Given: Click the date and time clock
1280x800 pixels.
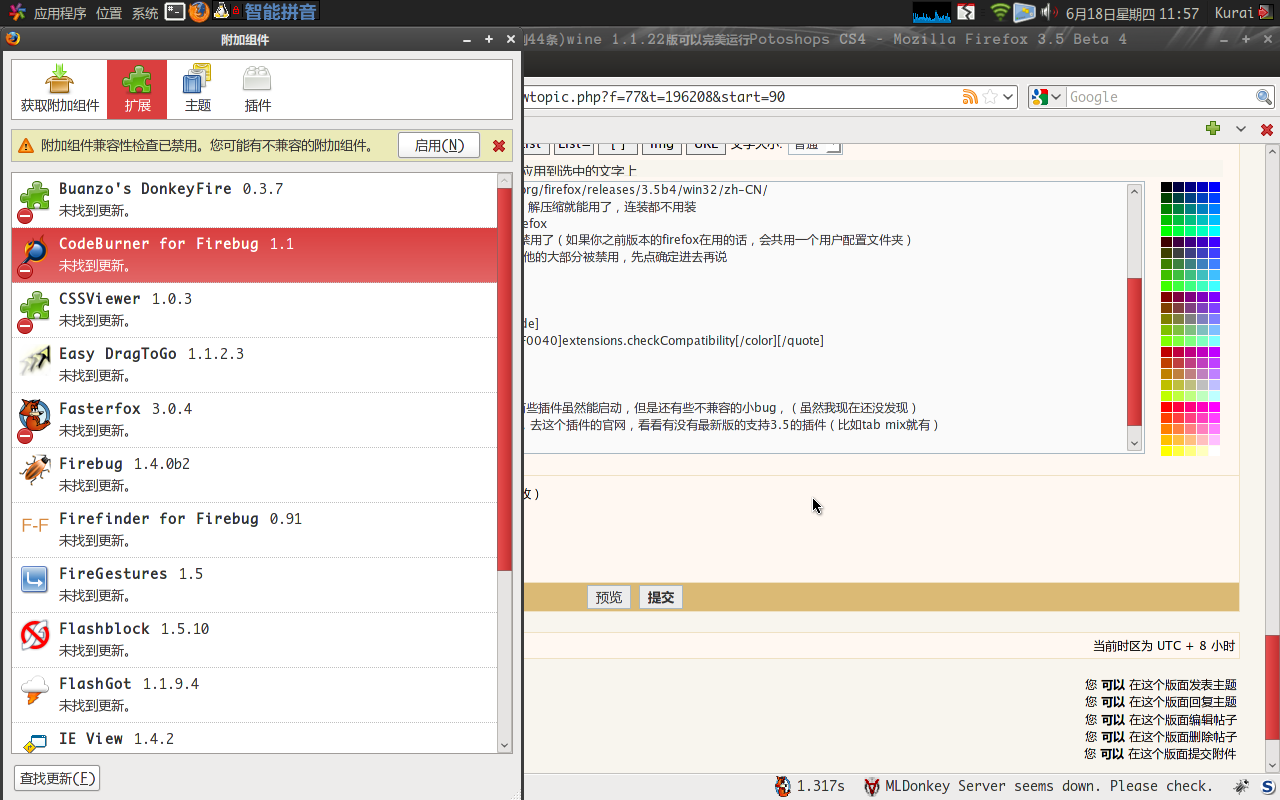Looking at the screenshot, I should tap(1132, 13).
